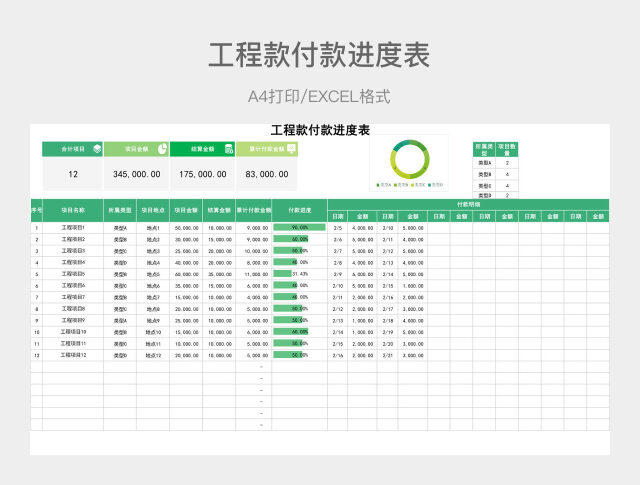
Task: Select 50,000.00 project amount in row 1
Action: [x=187, y=228]
